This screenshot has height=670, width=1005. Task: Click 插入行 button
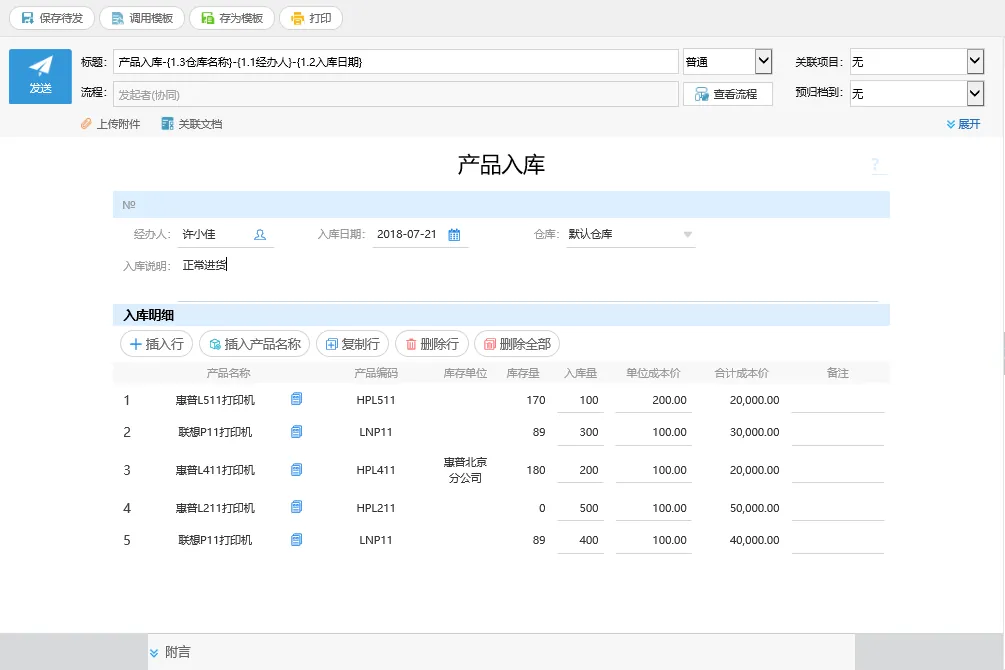click(156, 344)
